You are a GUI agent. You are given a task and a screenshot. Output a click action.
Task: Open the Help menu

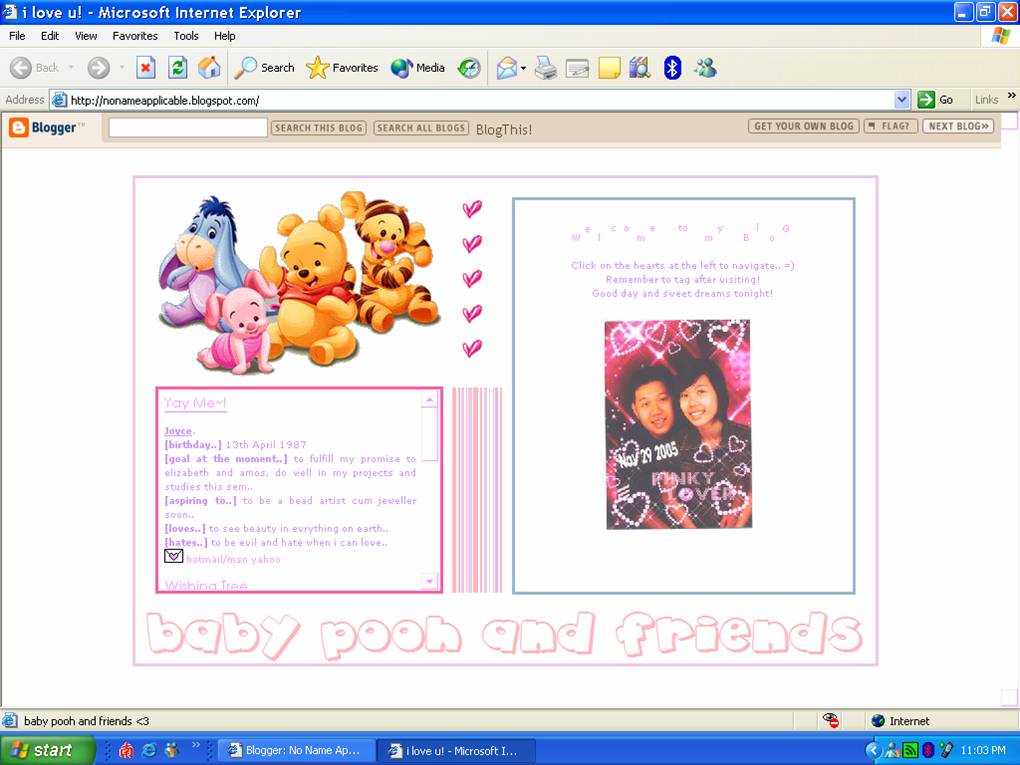[225, 36]
